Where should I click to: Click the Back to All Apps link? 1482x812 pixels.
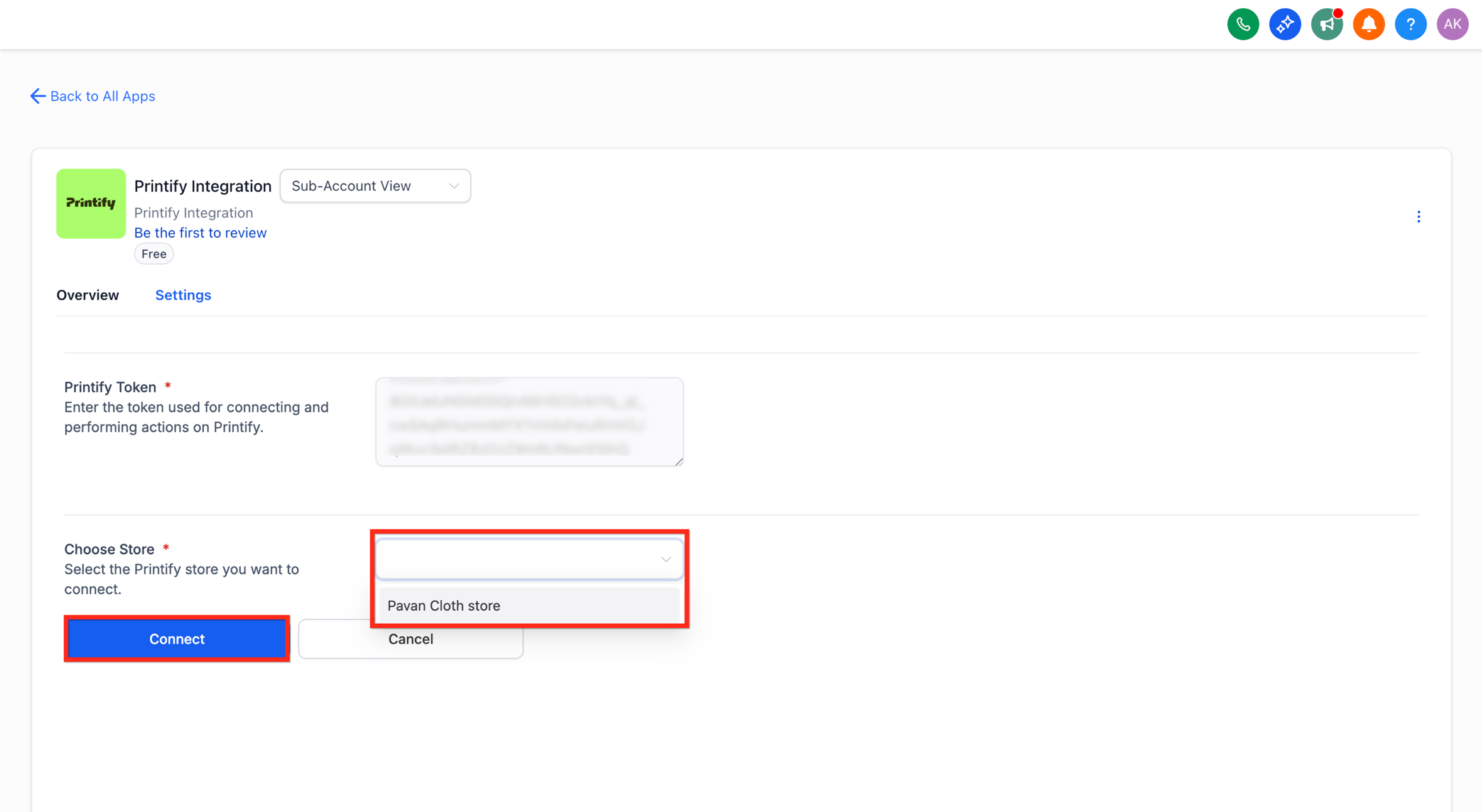click(x=103, y=96)
